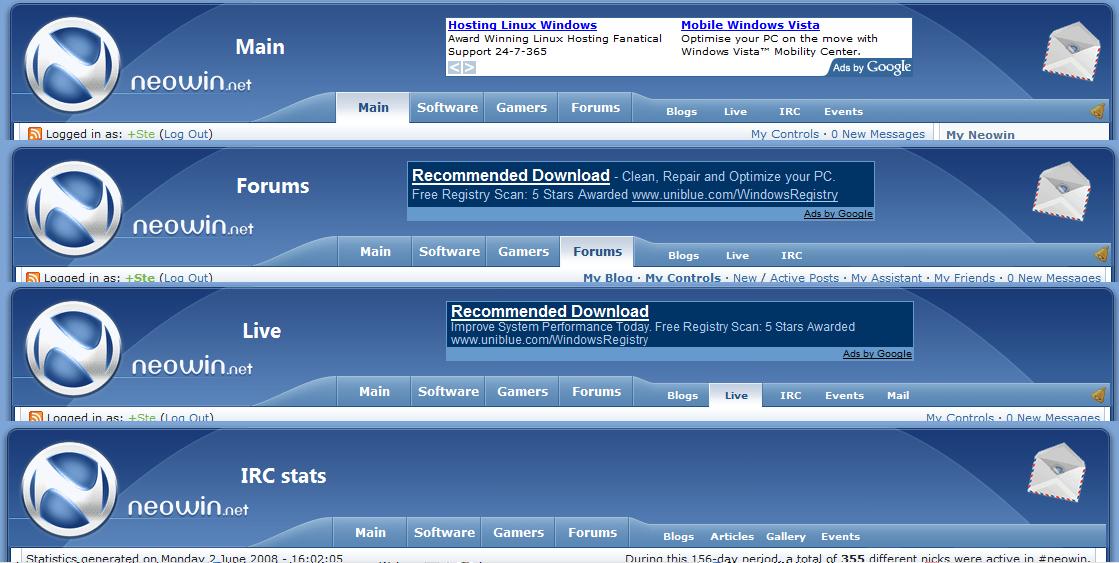Go to Forums tab in Live header

pos(597,392)
